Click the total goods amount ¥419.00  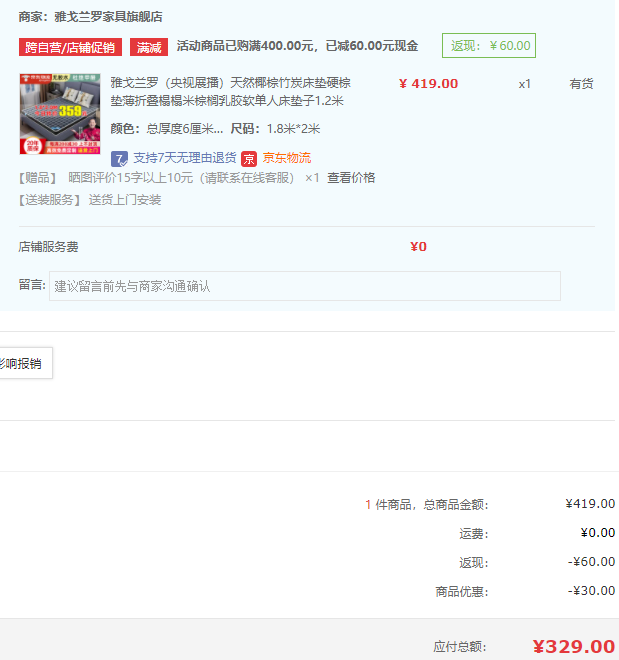pyautogui.click(x=590, y=504)
